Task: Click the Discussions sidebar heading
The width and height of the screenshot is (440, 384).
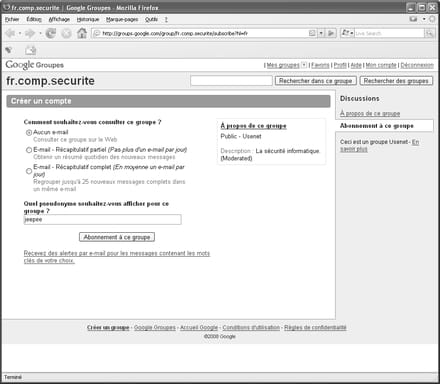Action: tap(360, 98)
